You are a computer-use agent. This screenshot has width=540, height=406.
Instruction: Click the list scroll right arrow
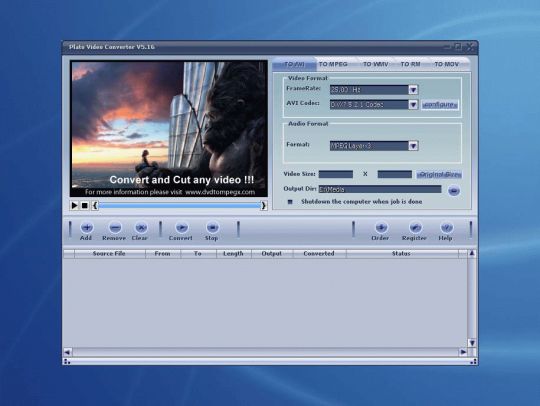pyautogui.click(x=463, y=352)
